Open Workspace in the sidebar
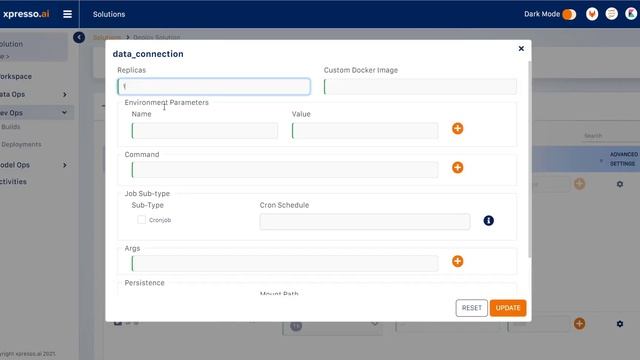Screen dimensions: 640x360 [16, 76]
